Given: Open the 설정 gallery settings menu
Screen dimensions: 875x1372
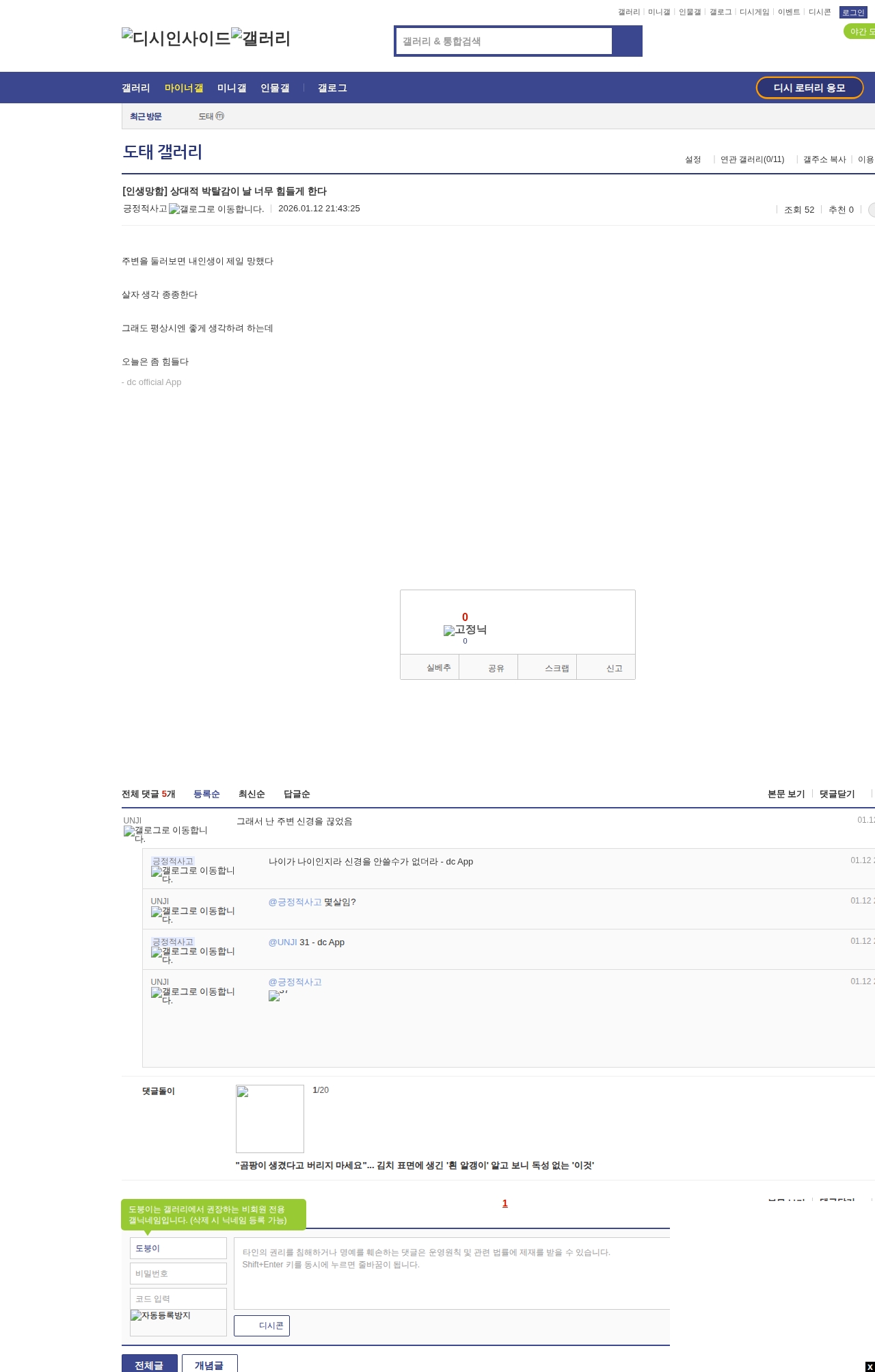Looking at the screenshot, I should click(693, 159).
